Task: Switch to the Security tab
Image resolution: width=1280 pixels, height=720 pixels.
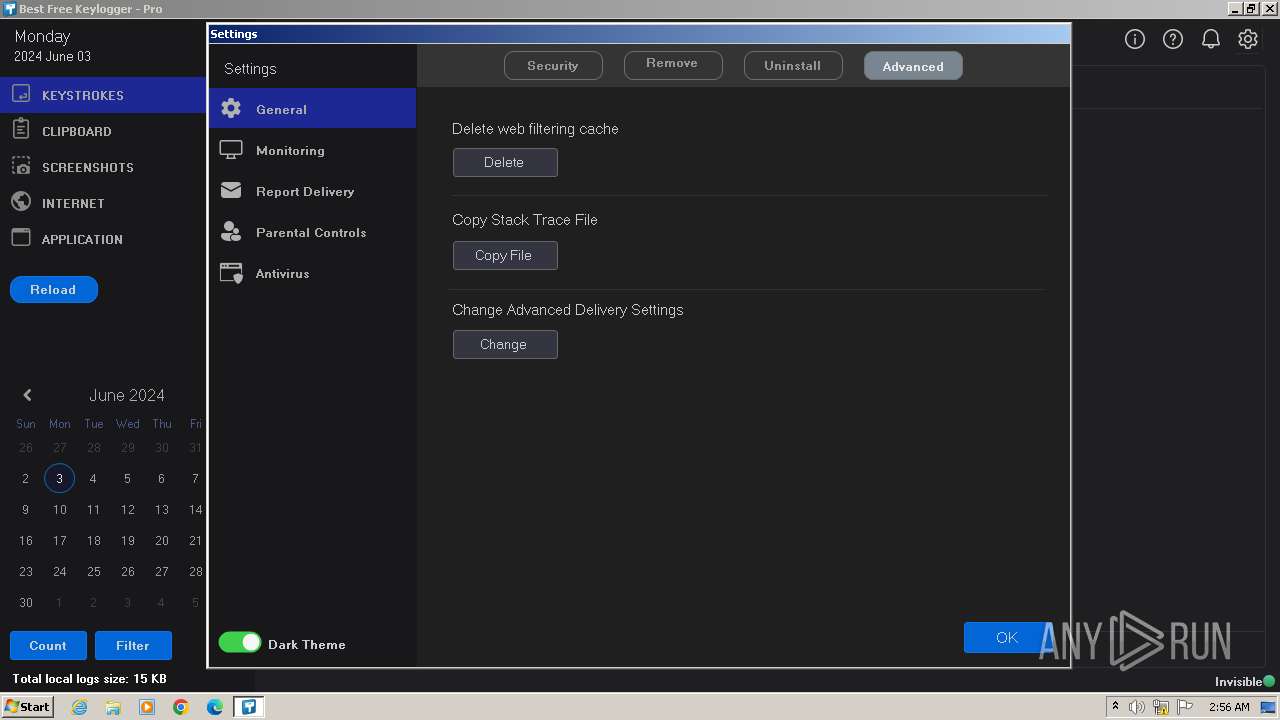Action: point(553,66)
